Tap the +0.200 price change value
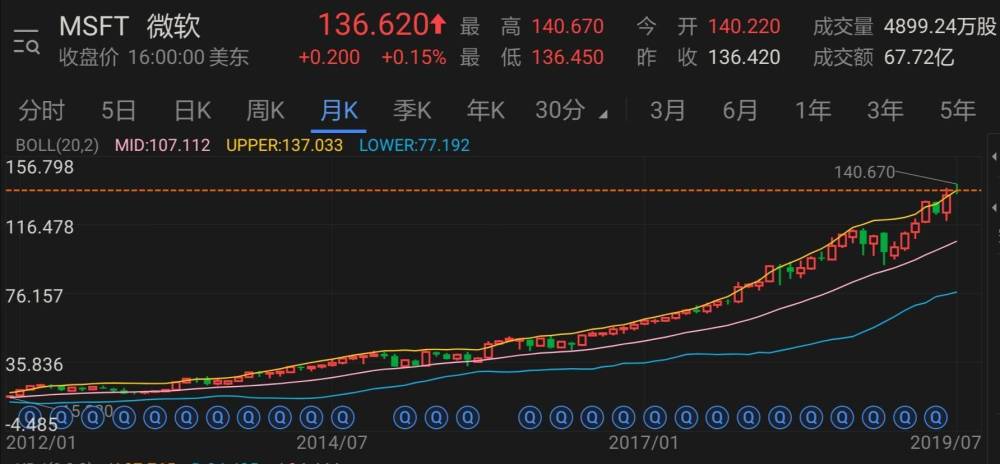This screenshot has height=464, width=1000. [x=329, y=57]
